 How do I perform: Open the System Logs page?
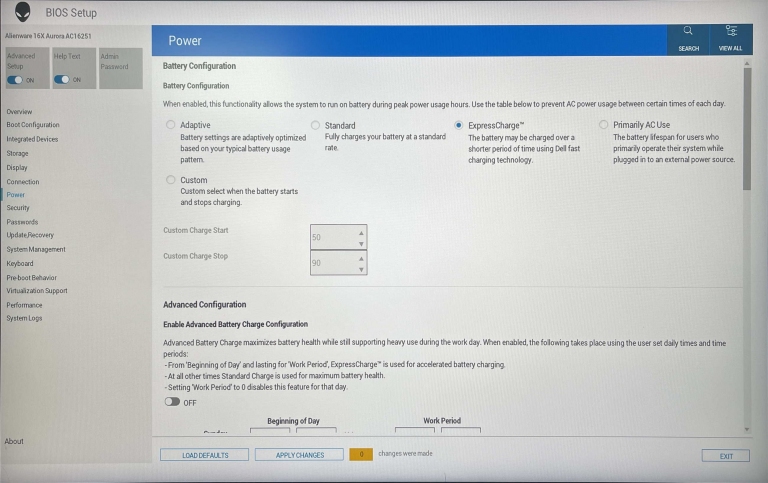(24, 318)
